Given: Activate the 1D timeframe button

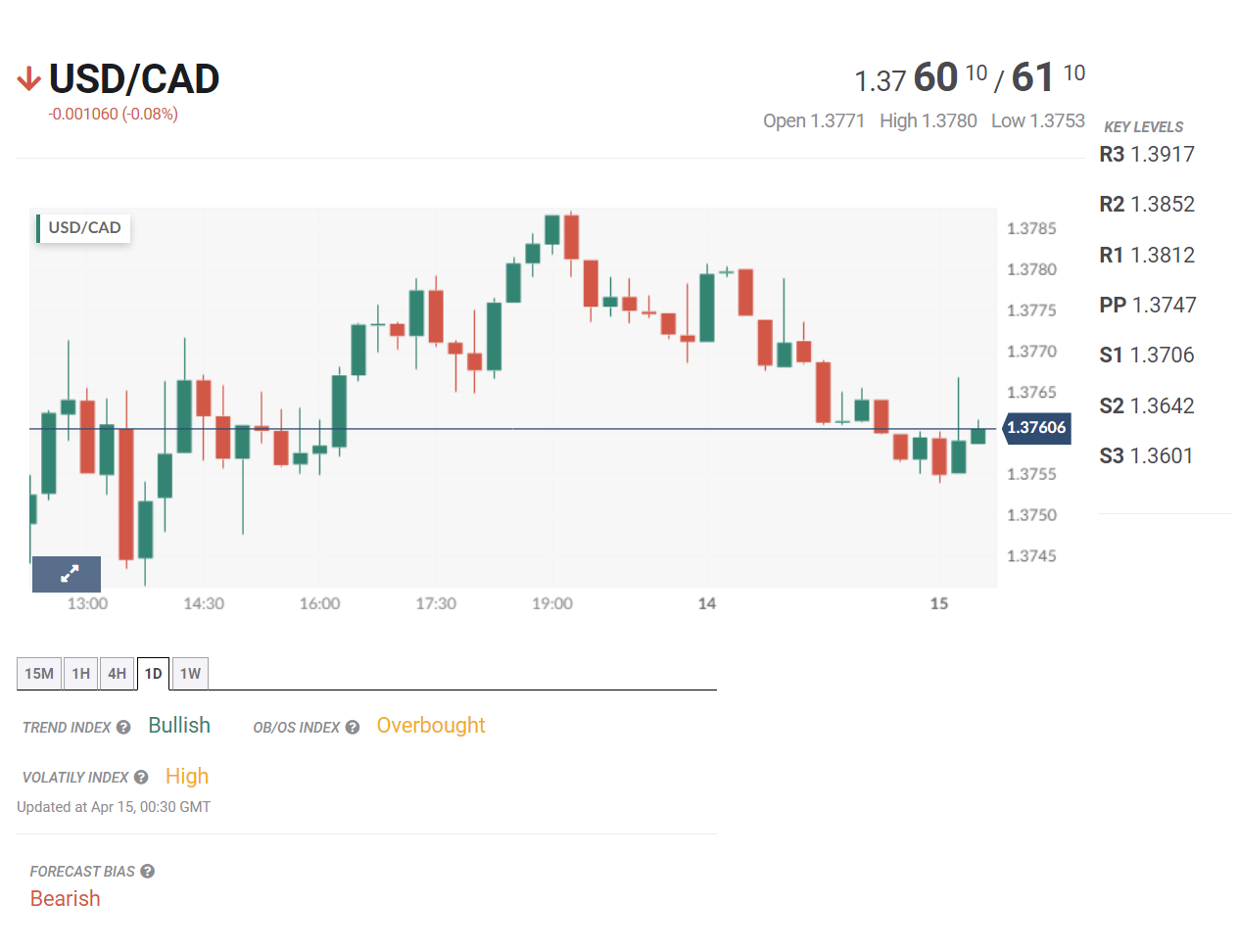Looking at the screenshot, I should 153,673.
